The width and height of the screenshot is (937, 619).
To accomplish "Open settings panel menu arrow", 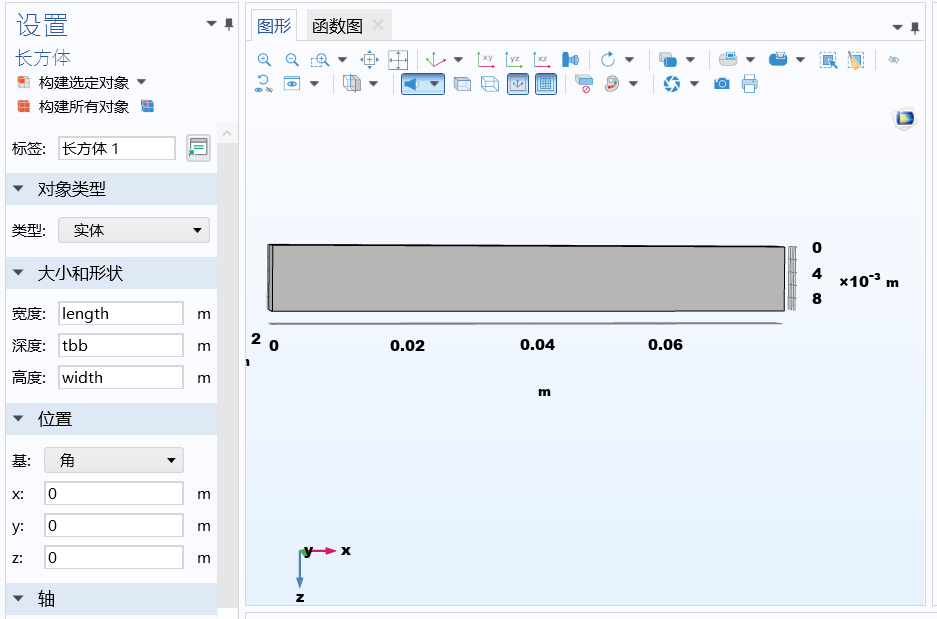I will click(212, 24).
